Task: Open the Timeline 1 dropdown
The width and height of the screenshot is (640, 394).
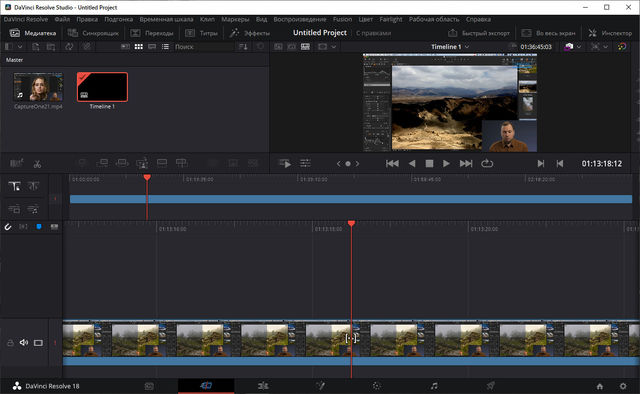Action: tap(451, 47)
